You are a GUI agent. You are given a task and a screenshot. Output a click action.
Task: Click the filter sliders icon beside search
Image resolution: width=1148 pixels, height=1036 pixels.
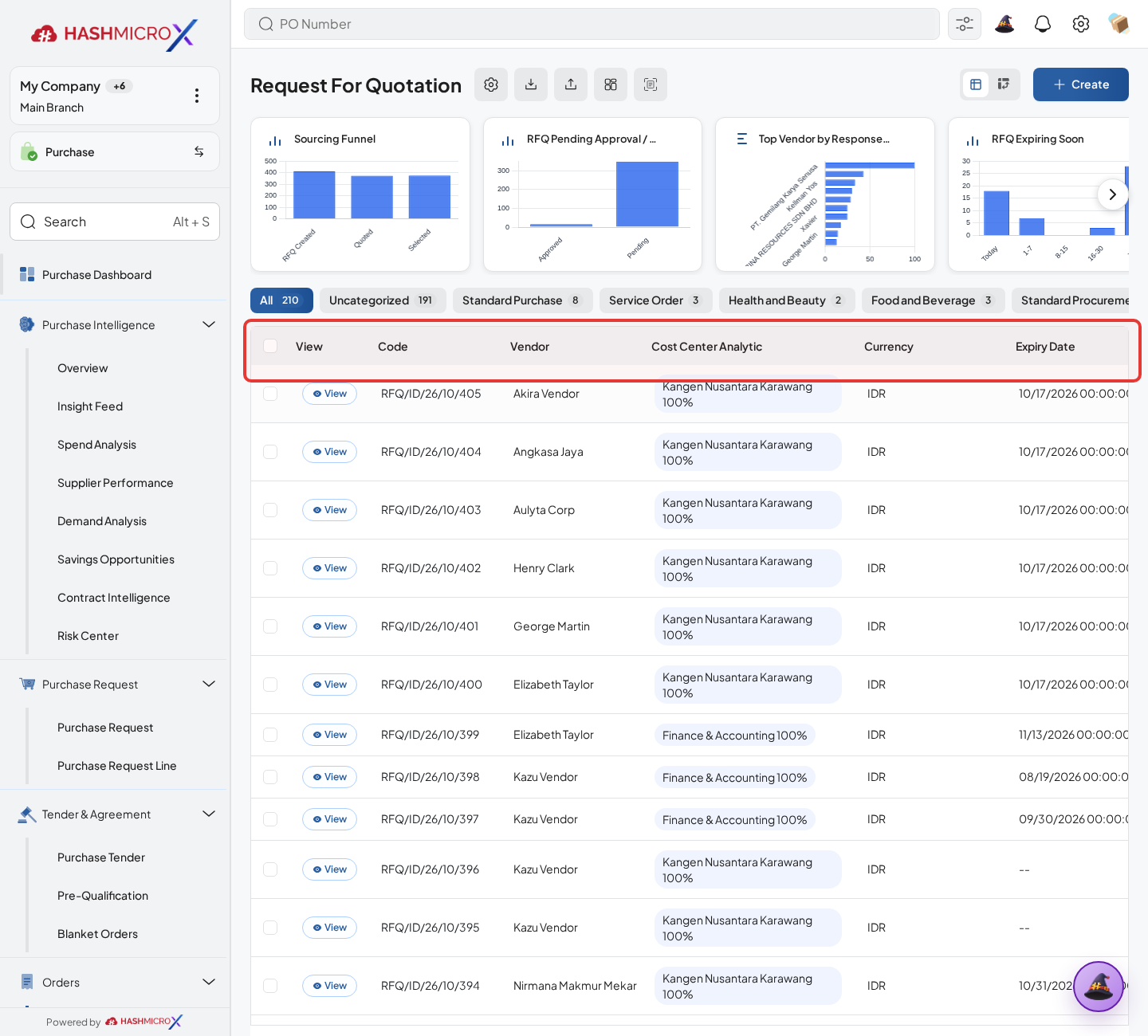[x=965, y=24]
